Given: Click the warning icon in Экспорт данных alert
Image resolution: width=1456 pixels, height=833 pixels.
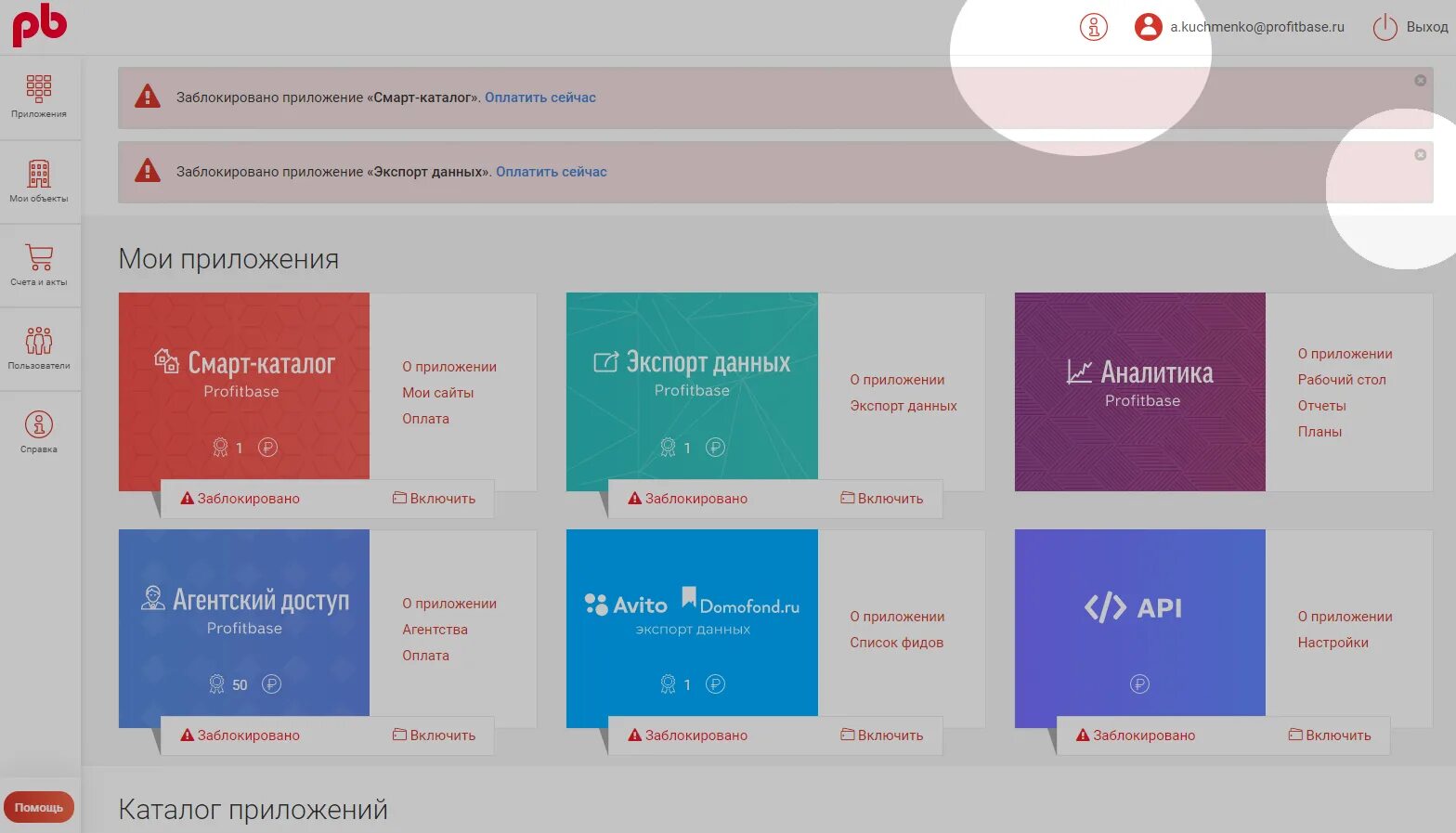Looking at the screenshot, I should point(148,171).
